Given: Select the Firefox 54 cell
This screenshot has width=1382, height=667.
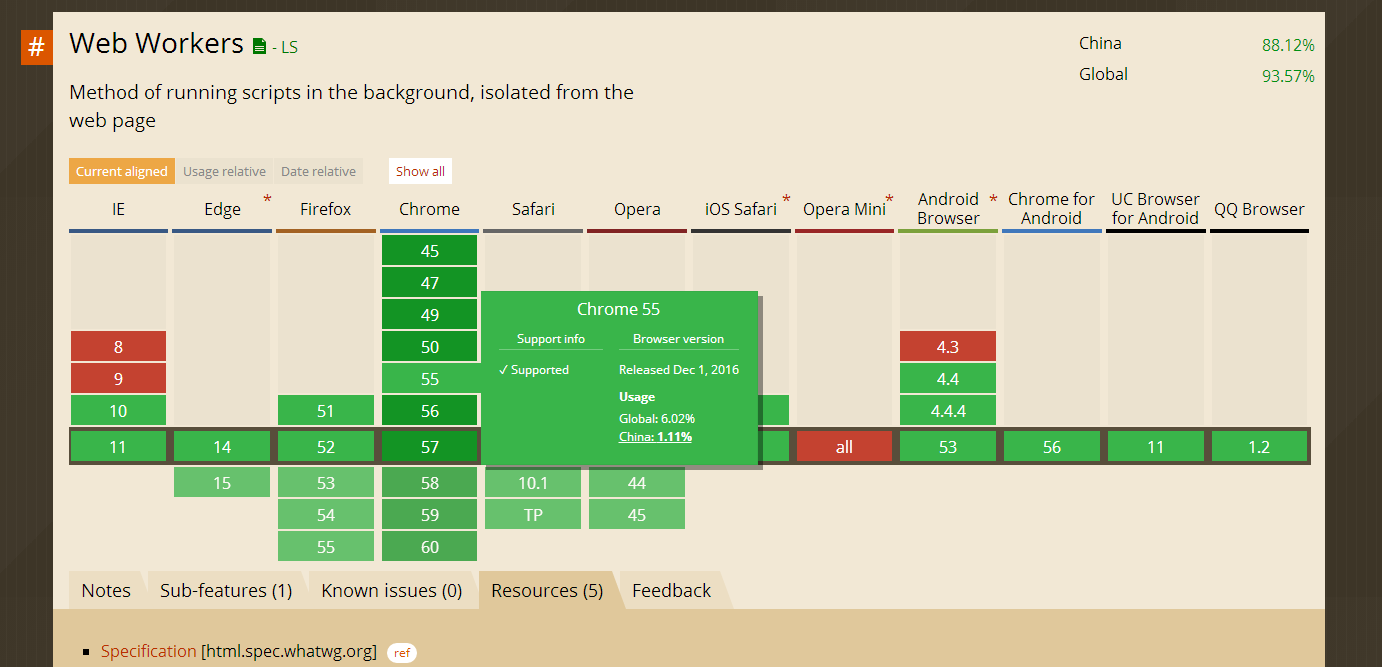Looking at the screenshot, I should pyautogui.click(x=326, y=515).
